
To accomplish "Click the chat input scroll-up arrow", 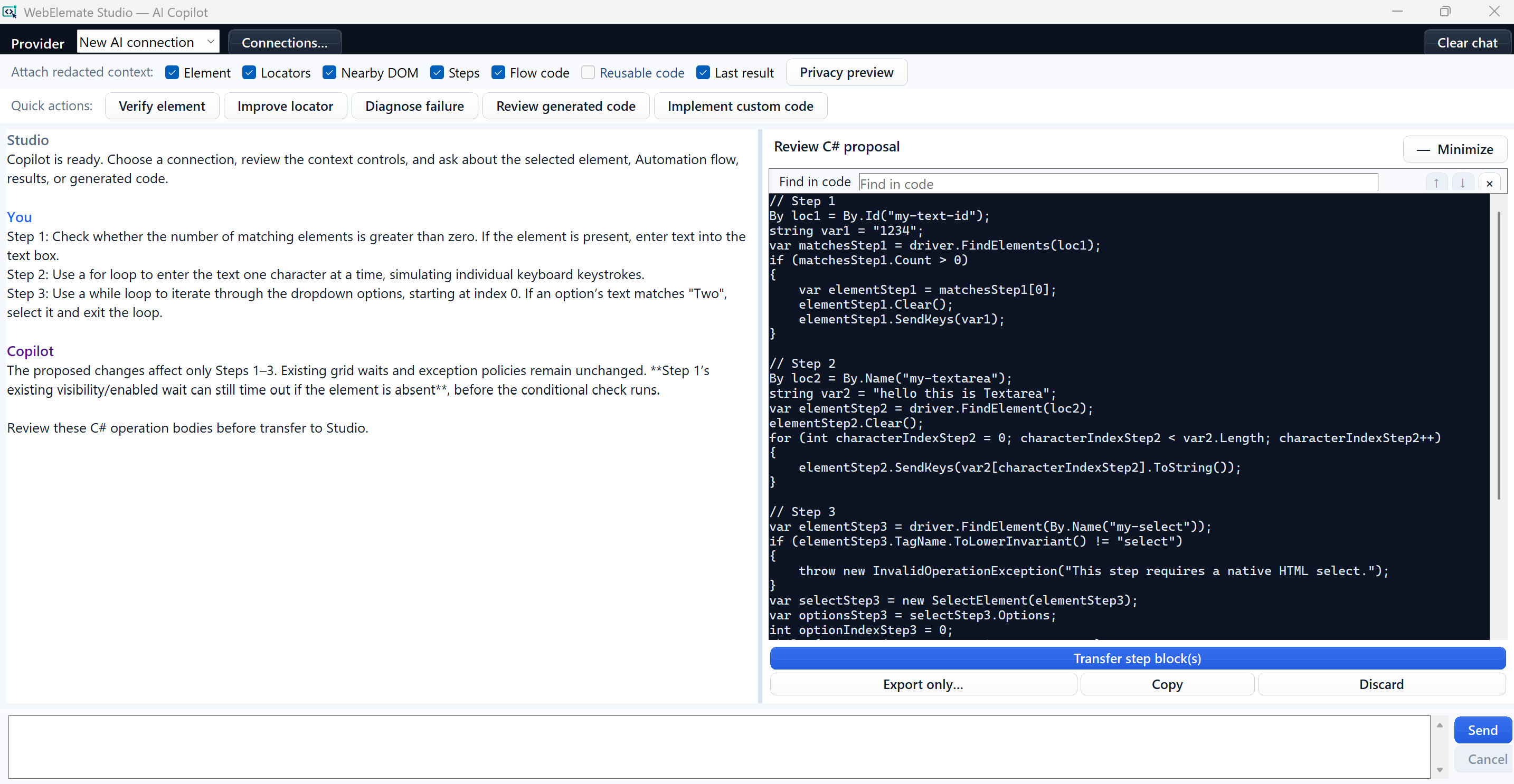I will 1440,725.
